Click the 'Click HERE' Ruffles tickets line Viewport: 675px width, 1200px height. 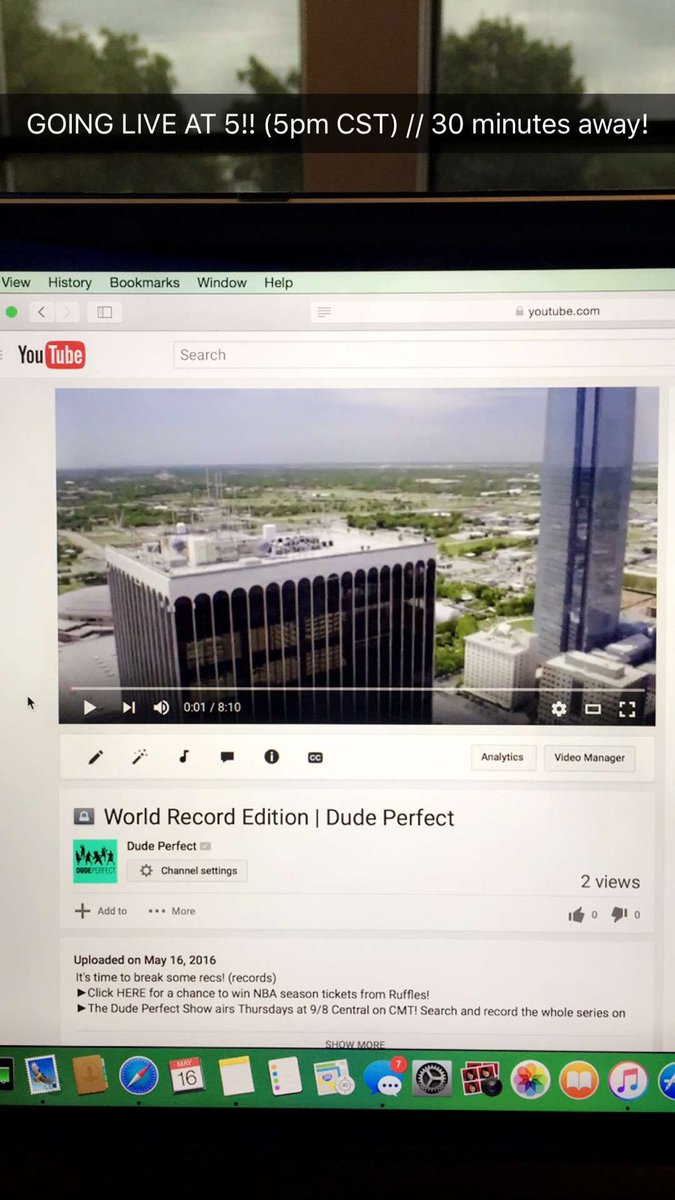(x=253, y=994)
